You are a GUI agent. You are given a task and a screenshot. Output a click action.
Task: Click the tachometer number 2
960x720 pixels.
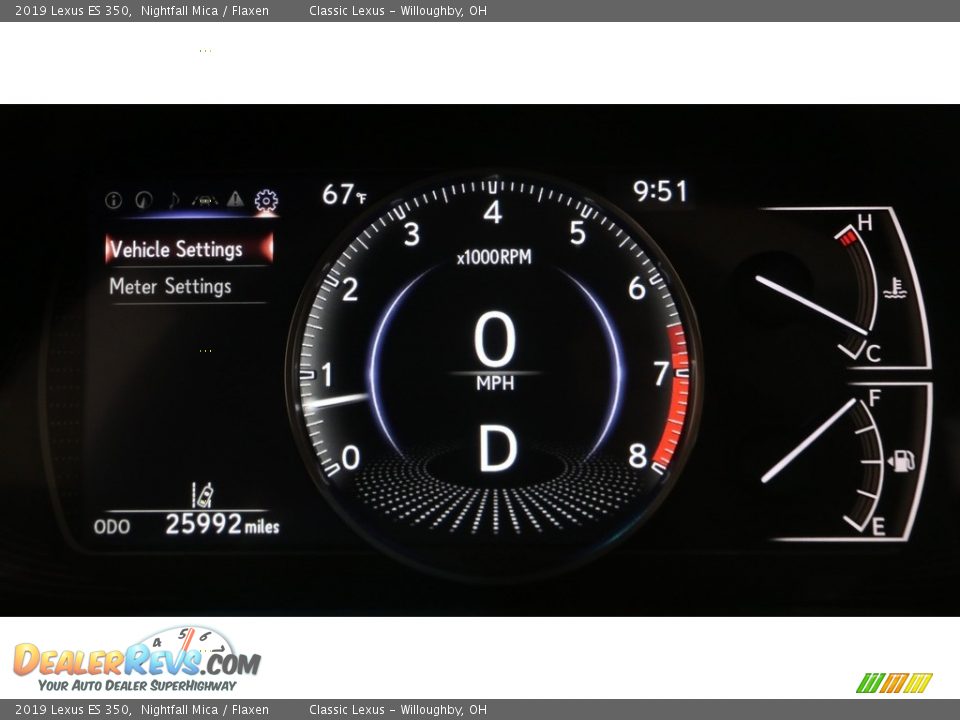pyautogui.click(x=350, y=289)
